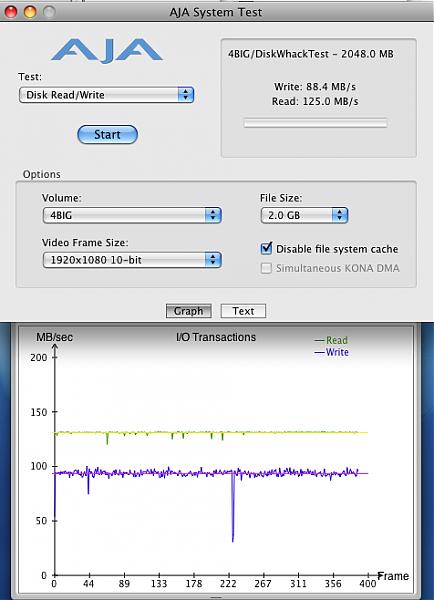Image resolution: width=434 pixels, height=600 pixels.
Task: Click the Video Frame Size: label
Action: [85, 243]
